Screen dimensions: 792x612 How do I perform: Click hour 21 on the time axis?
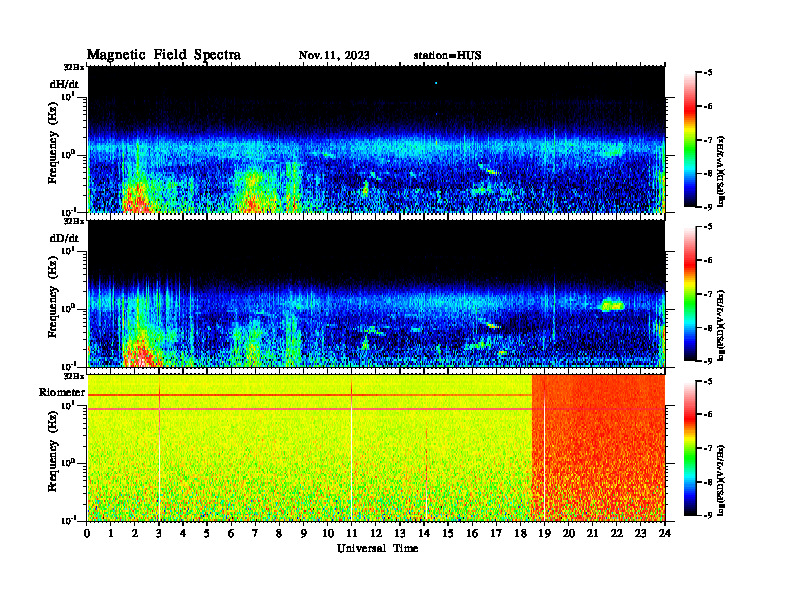coord(592,533)
